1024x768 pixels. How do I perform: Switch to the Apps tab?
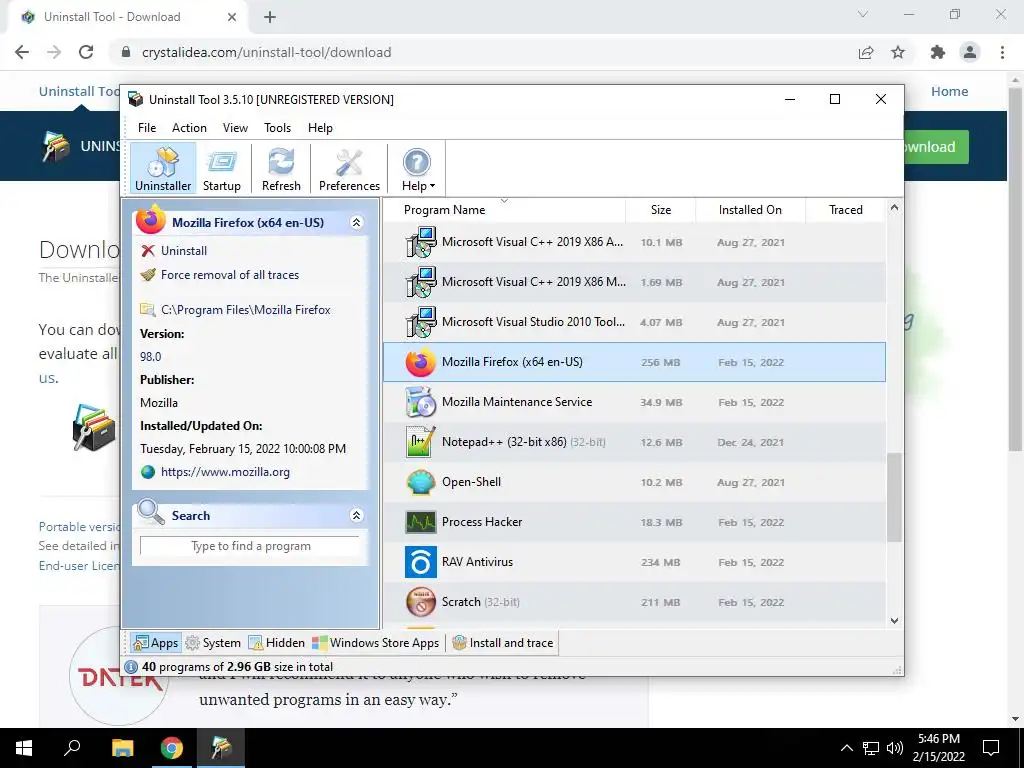coord(155,643)
